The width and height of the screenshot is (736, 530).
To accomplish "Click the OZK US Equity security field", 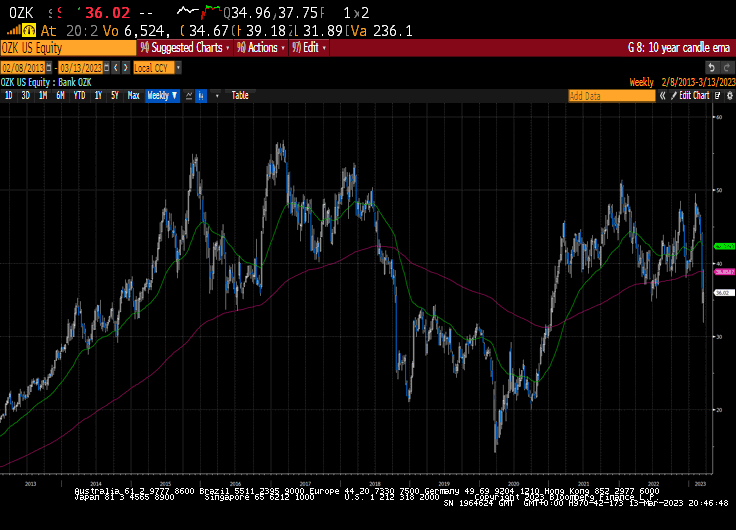I will [68, 48].
